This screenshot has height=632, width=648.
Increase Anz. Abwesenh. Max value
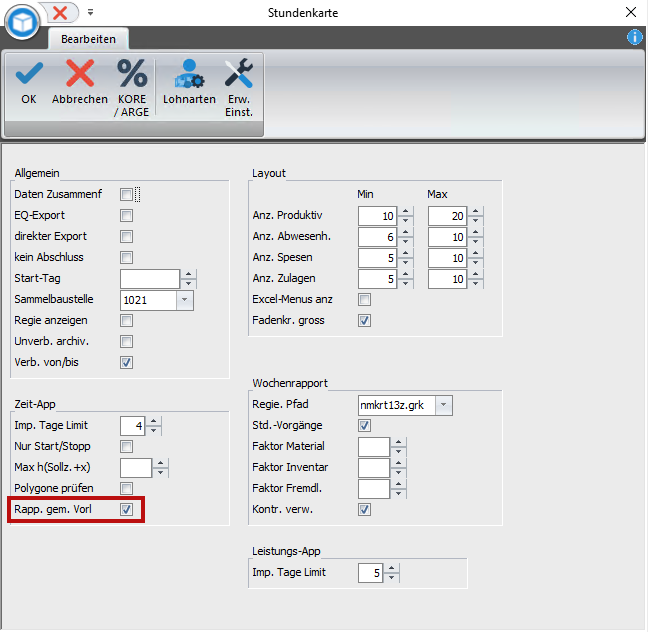[x=475, y=232]
